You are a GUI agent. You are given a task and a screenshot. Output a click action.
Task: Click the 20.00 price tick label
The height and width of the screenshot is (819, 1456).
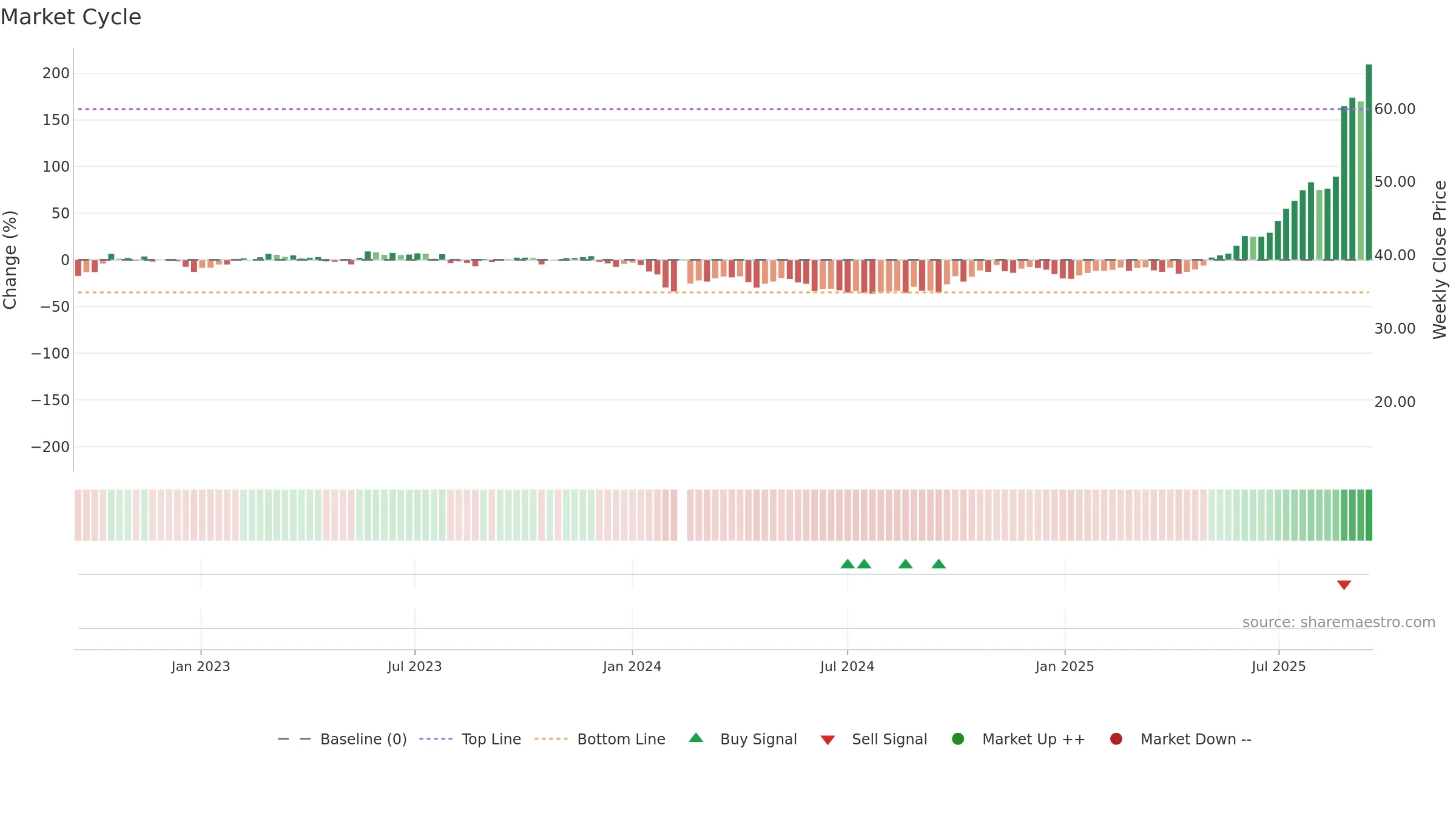pyautogui.click(x=1395, y=402)
